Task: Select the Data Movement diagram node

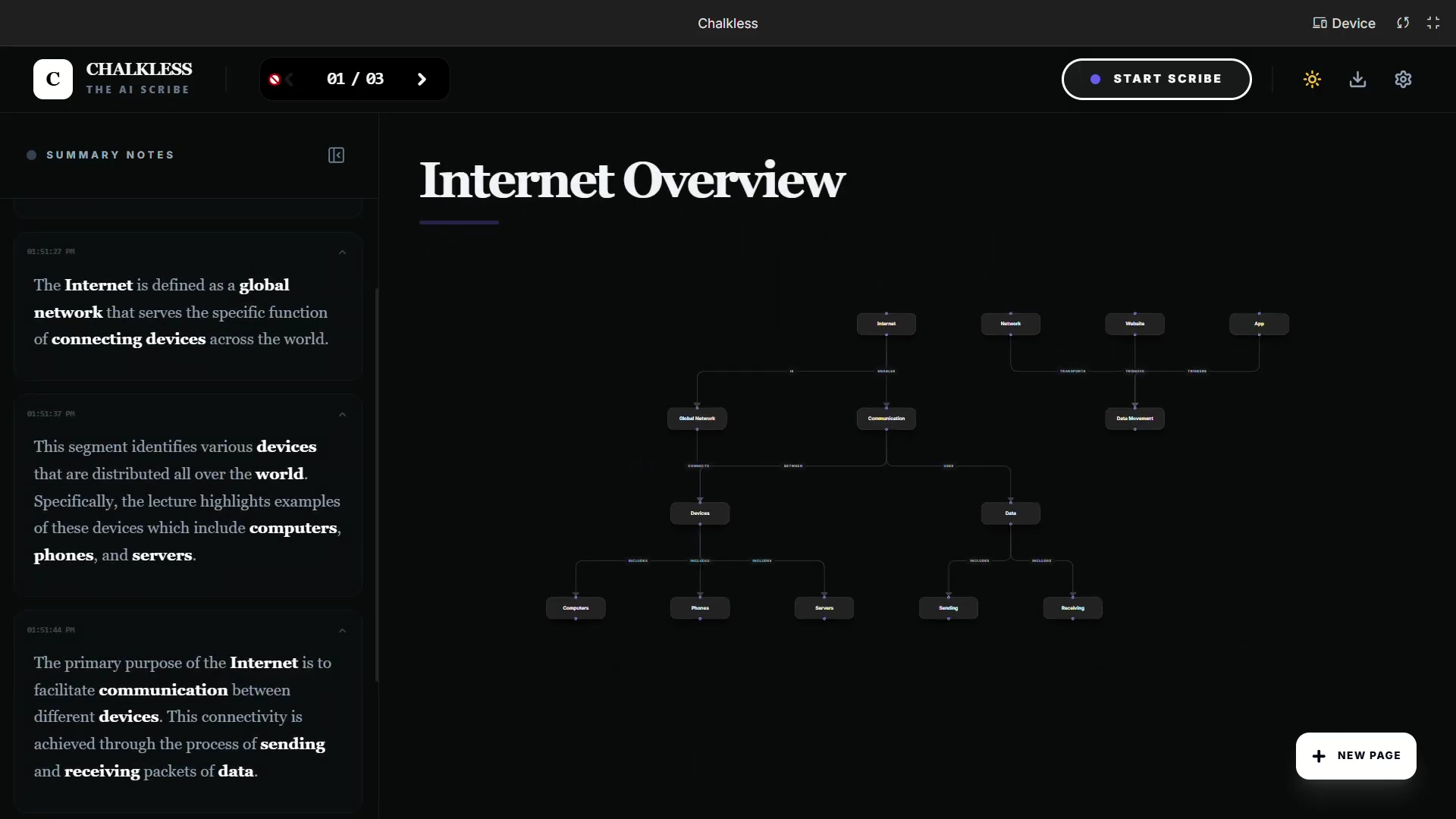Action: pos(1134,419)
